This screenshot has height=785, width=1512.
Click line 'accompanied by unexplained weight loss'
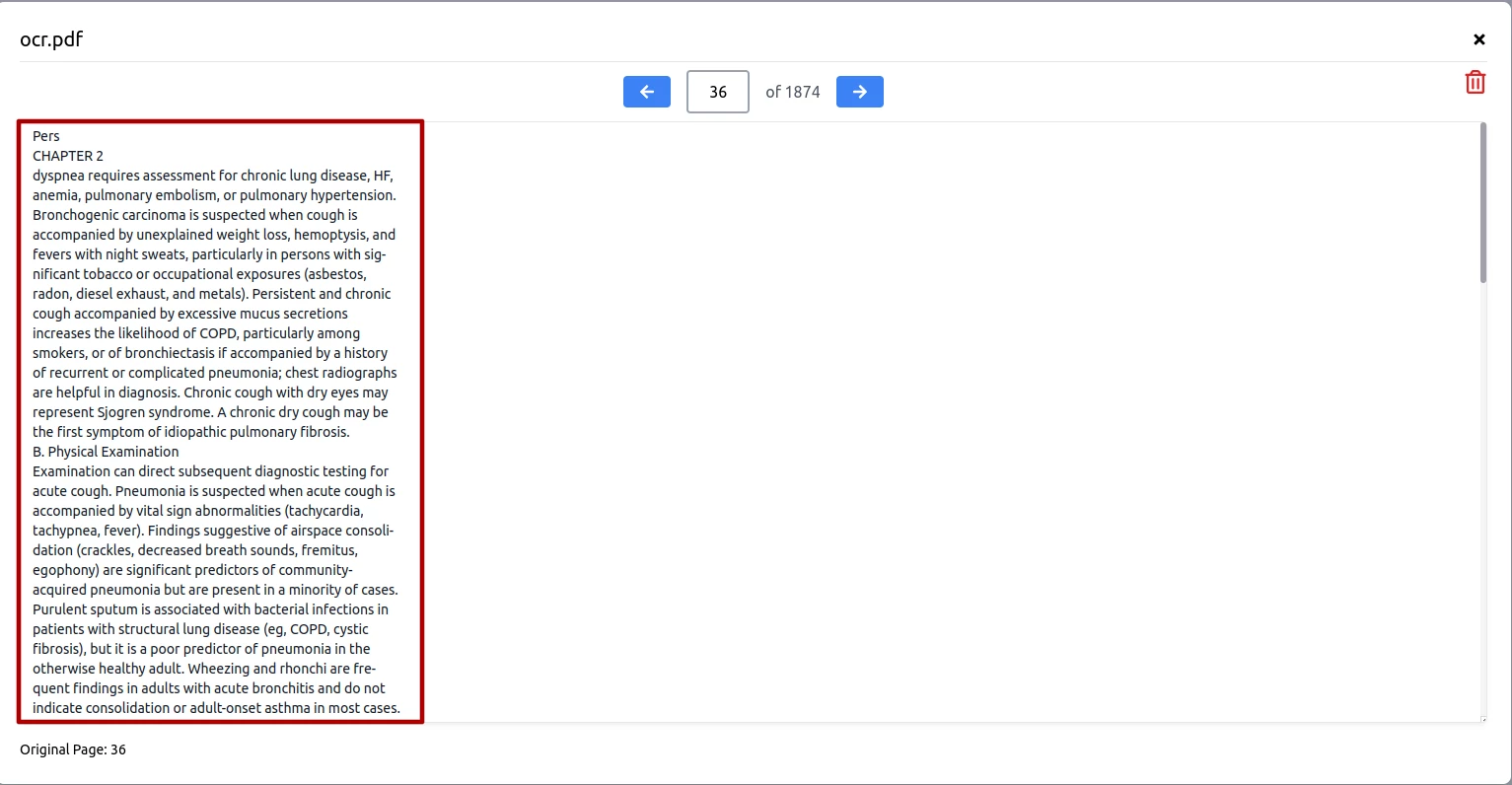pyautogui.click(x=214, y=235)
